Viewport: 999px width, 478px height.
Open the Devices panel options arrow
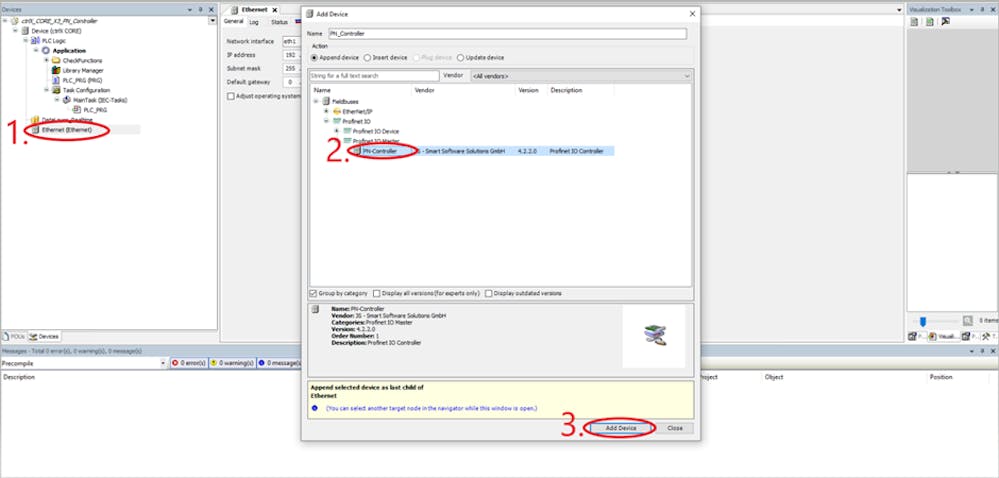click(x=191, y=10)
